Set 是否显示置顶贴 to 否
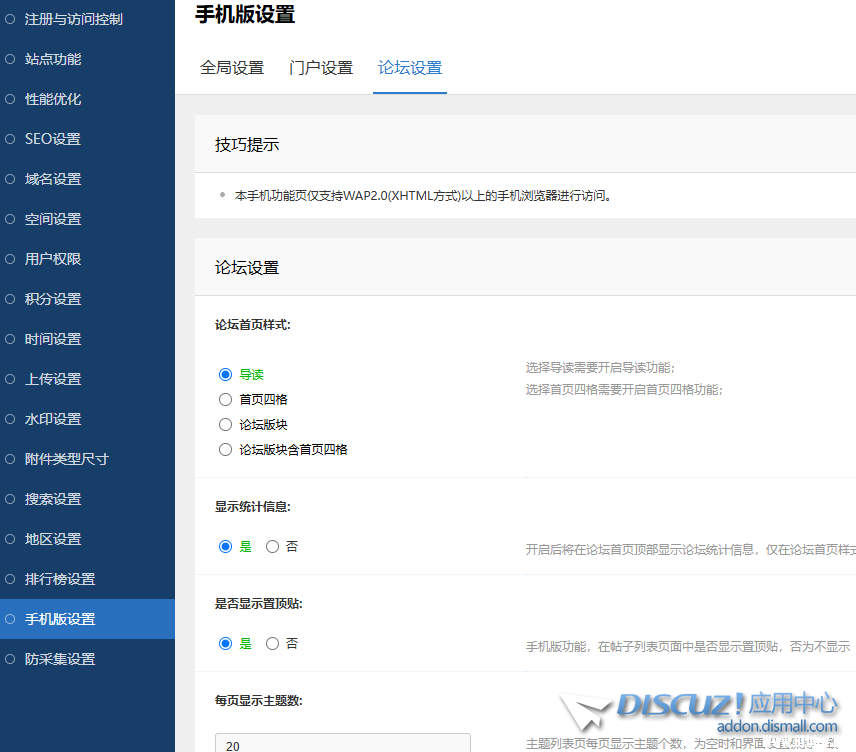This screenshot has width=856, height=752. 272,643
